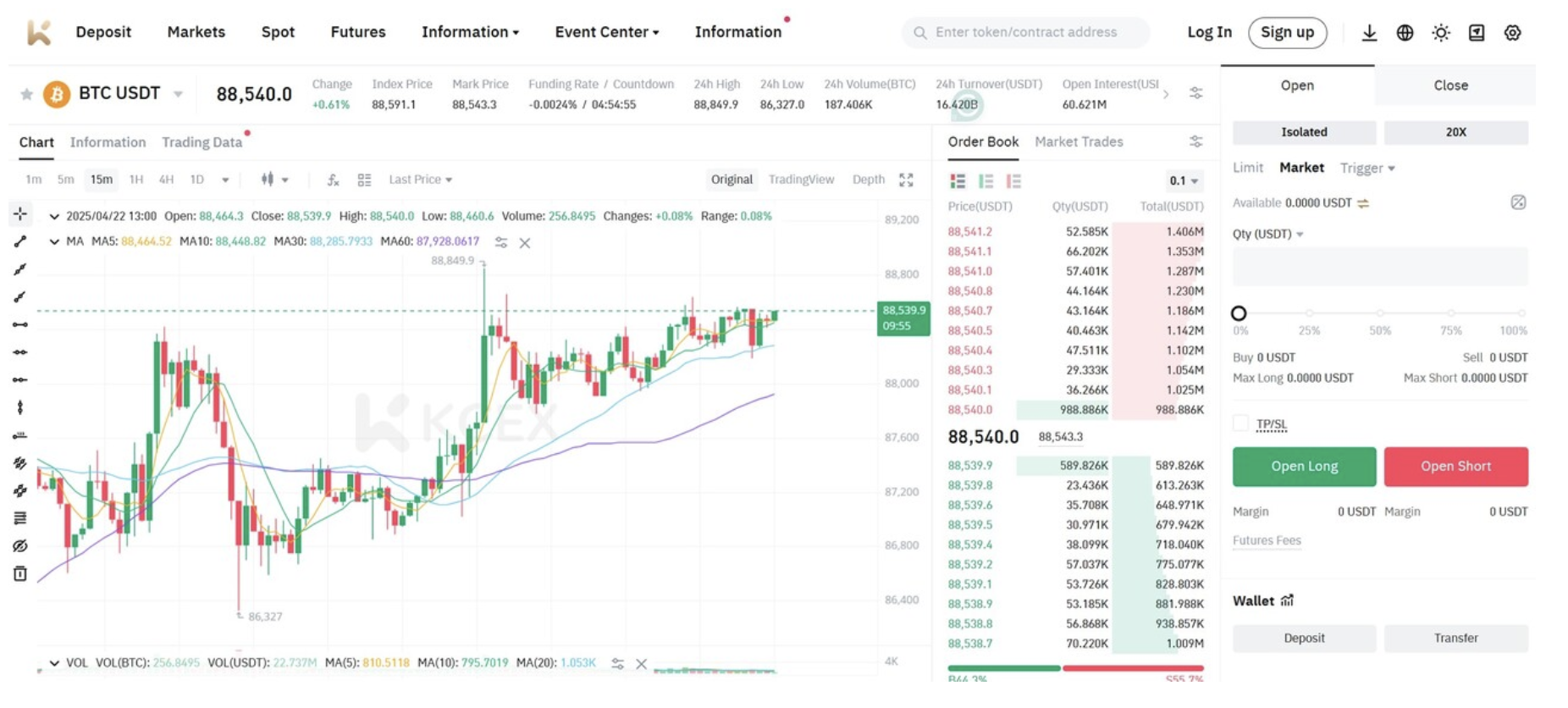Image resolution: width=1568 pixels, height=708 pixels.
Task: Switch theme using the sun icon
Action: [1440, 33]
